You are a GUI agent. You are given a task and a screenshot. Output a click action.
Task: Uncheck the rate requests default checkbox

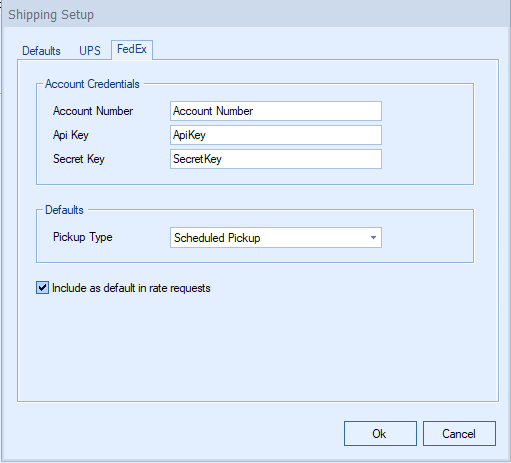pyautogui.click(x=42, y=288)
